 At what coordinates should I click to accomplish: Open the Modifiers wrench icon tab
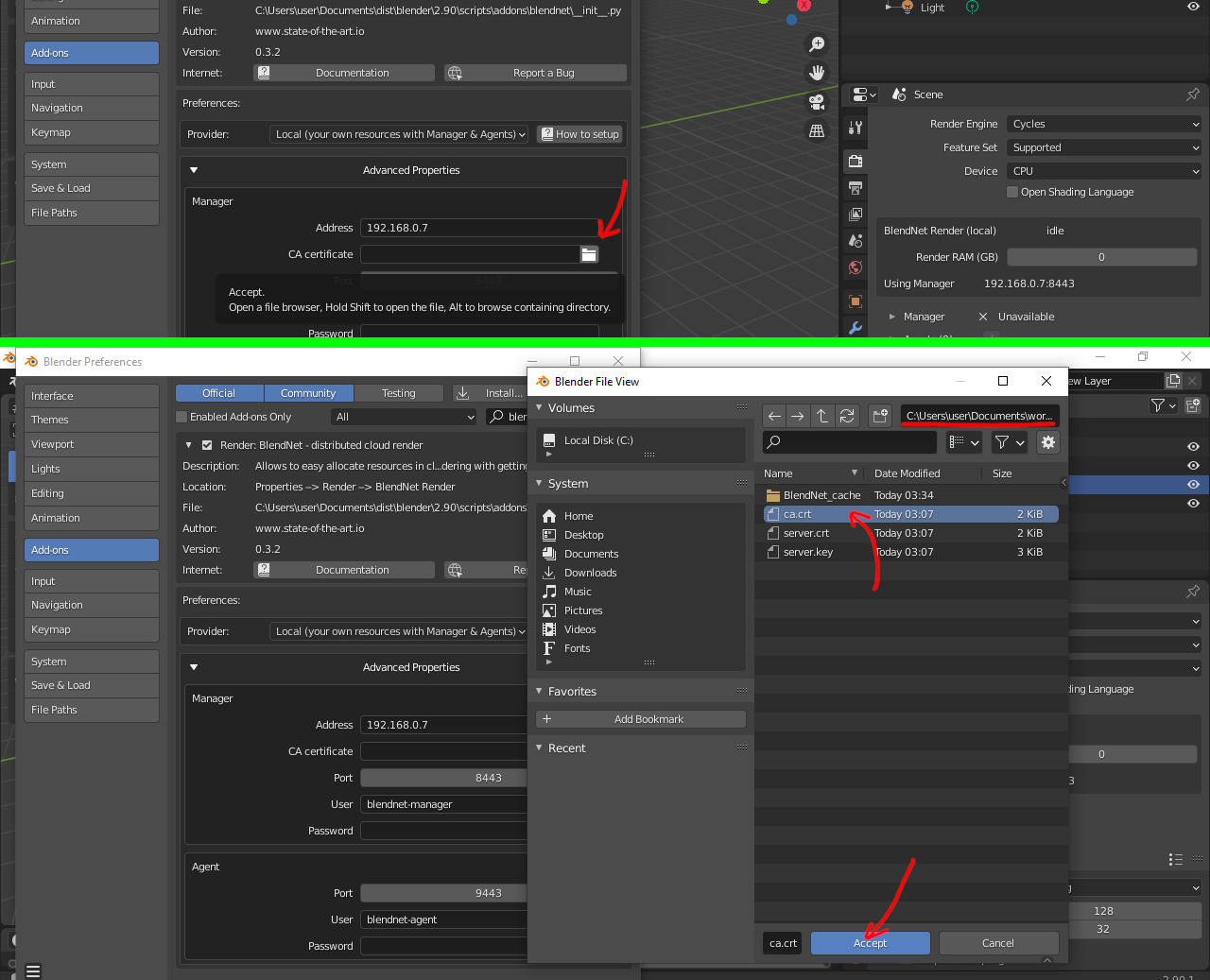[856, 328]
